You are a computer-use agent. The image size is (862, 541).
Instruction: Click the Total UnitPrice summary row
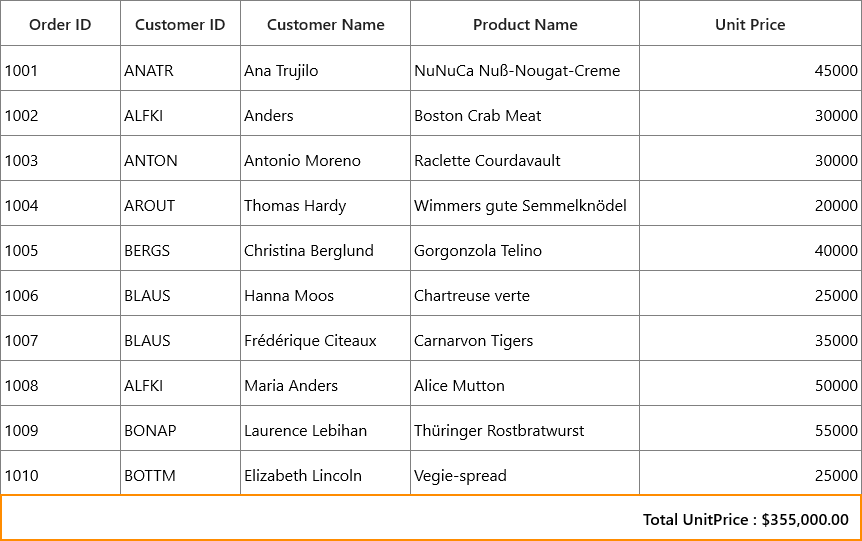(431, 518)
